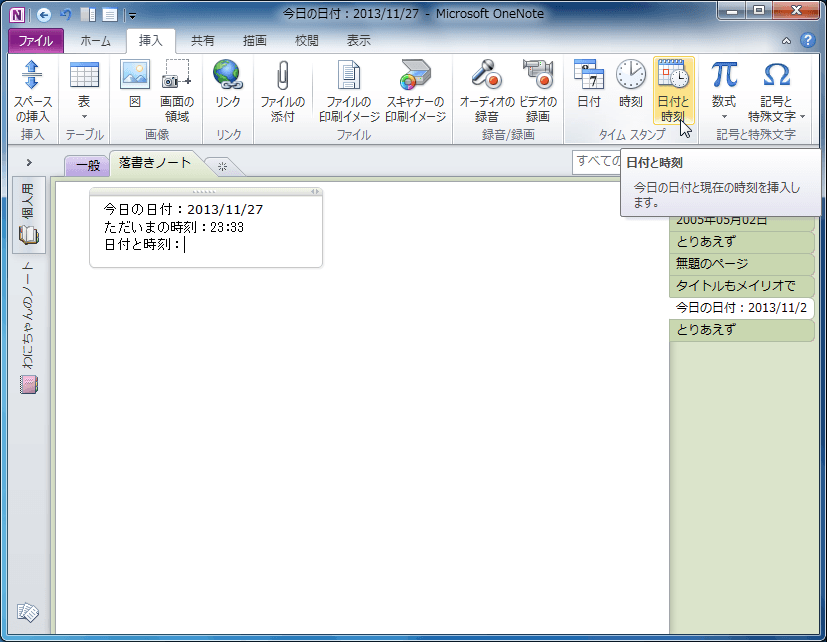Click the Insert Space icon

coord(32,91)
